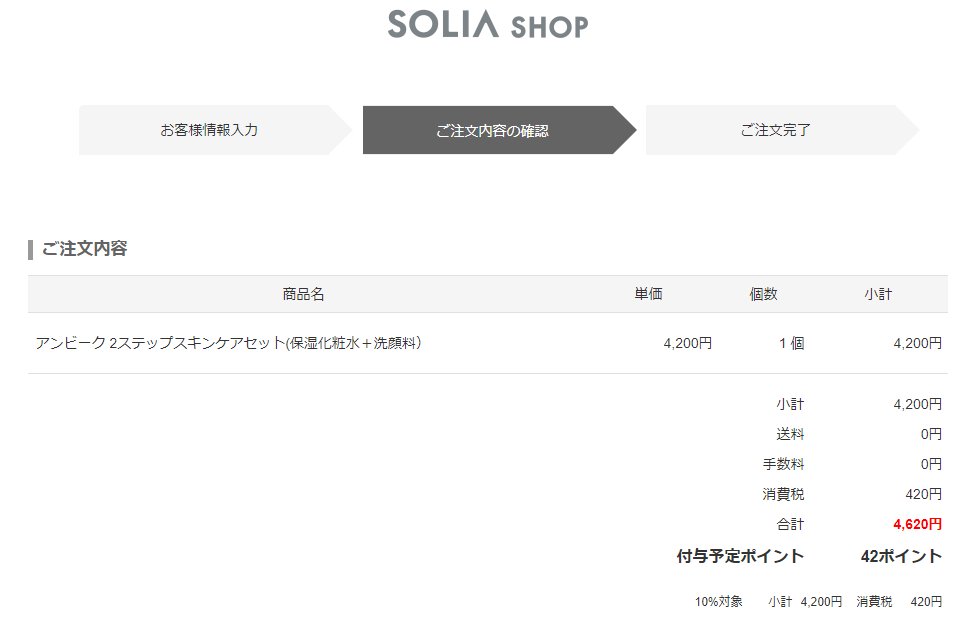Go to お客様情報入力 step

[x=209, y=130]
